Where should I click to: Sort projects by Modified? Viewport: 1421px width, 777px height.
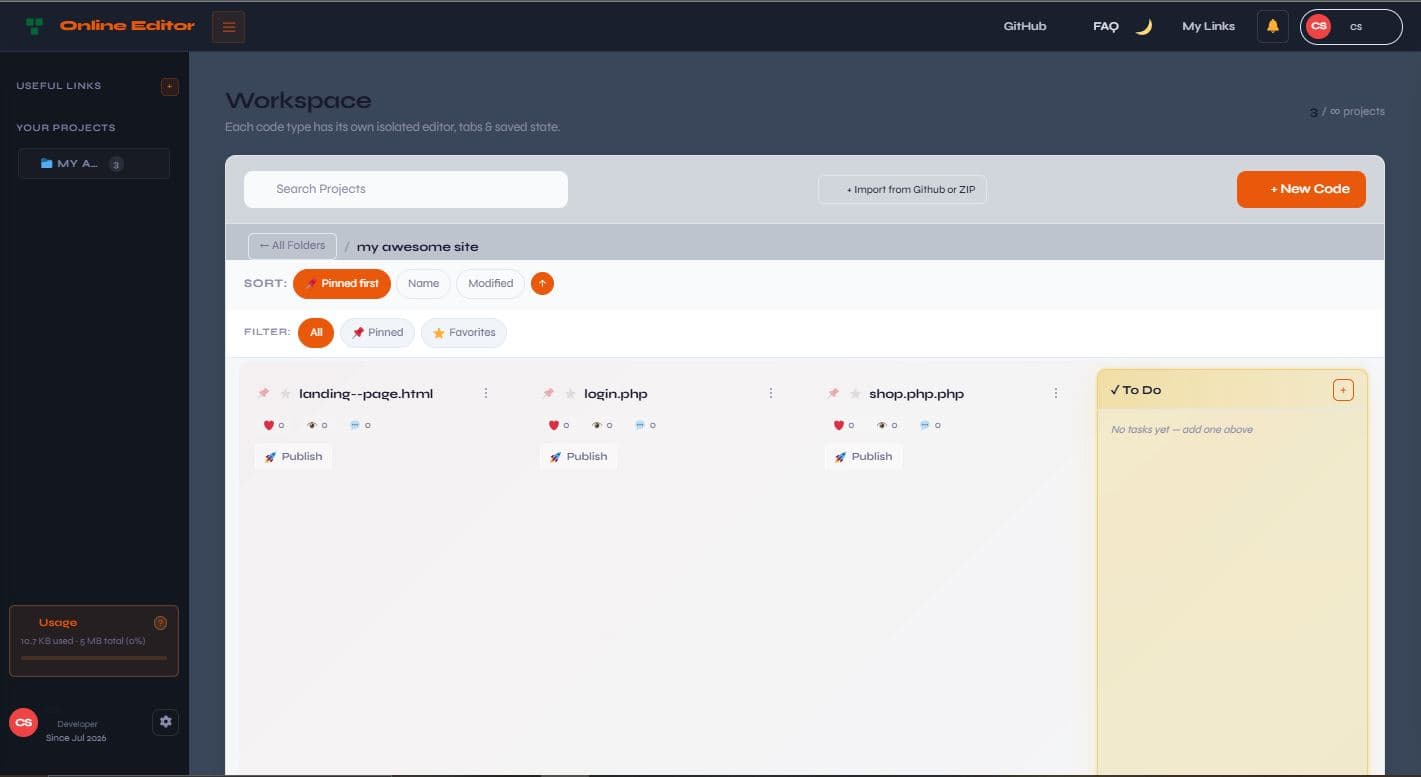pos(491,283)
